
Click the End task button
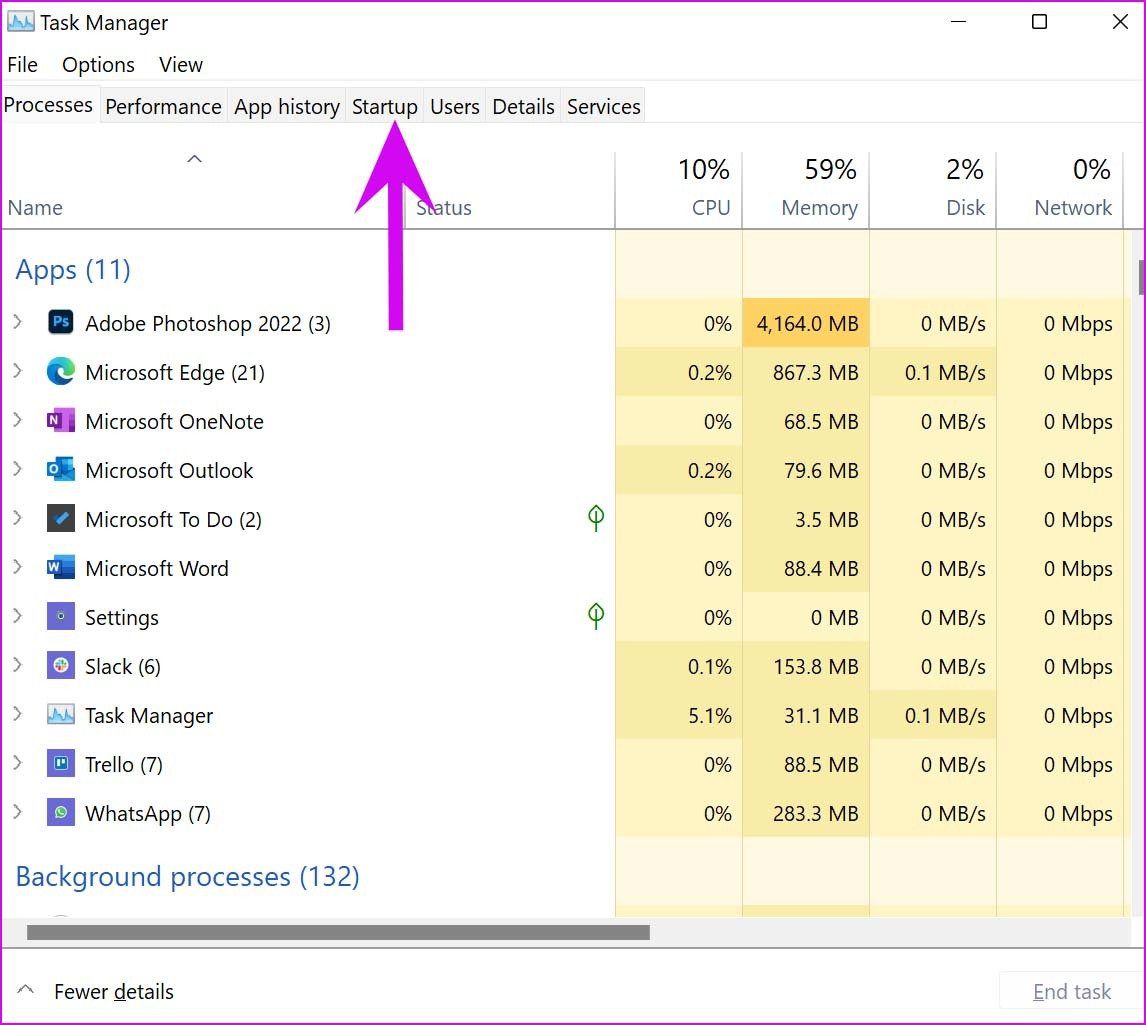(1071, 991)
